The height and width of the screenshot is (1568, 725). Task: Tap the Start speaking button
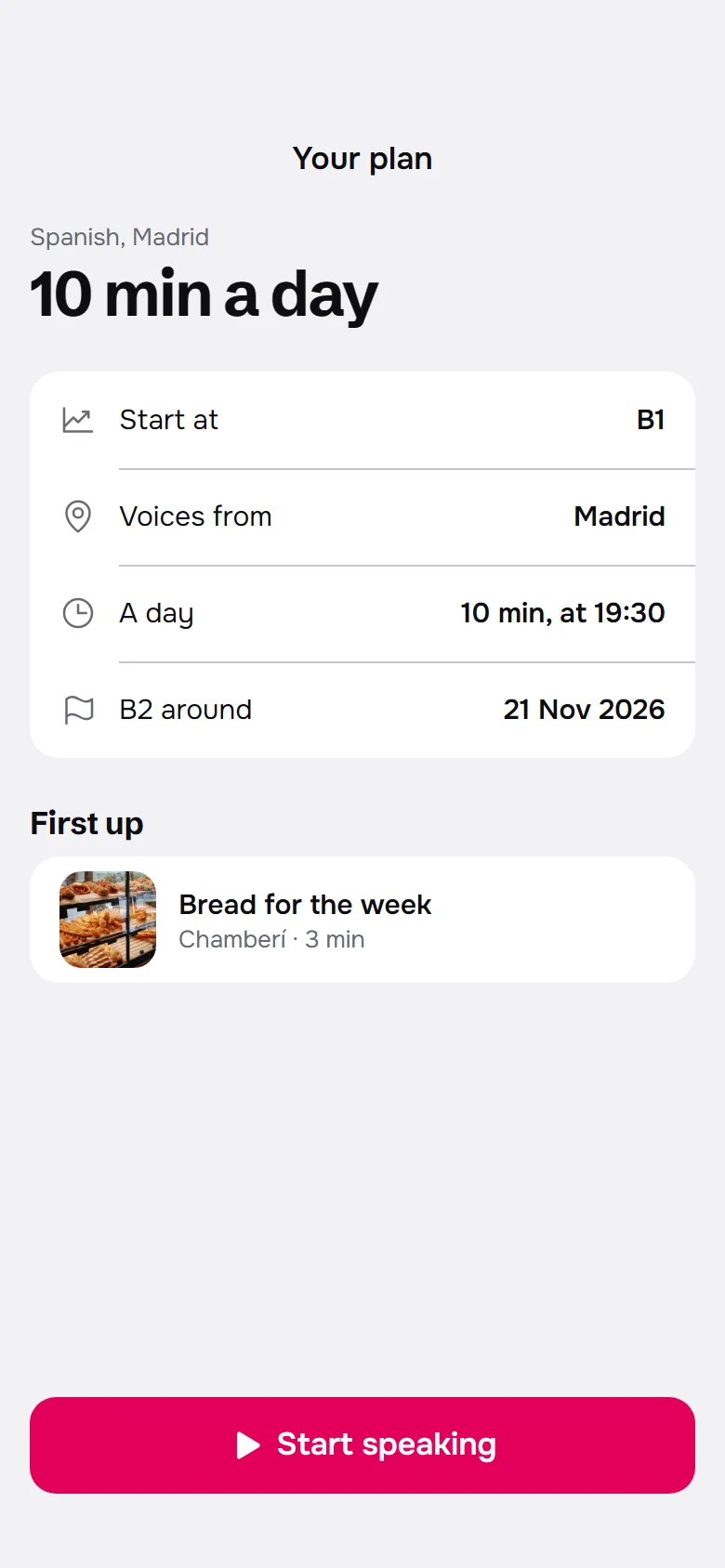362,1445
